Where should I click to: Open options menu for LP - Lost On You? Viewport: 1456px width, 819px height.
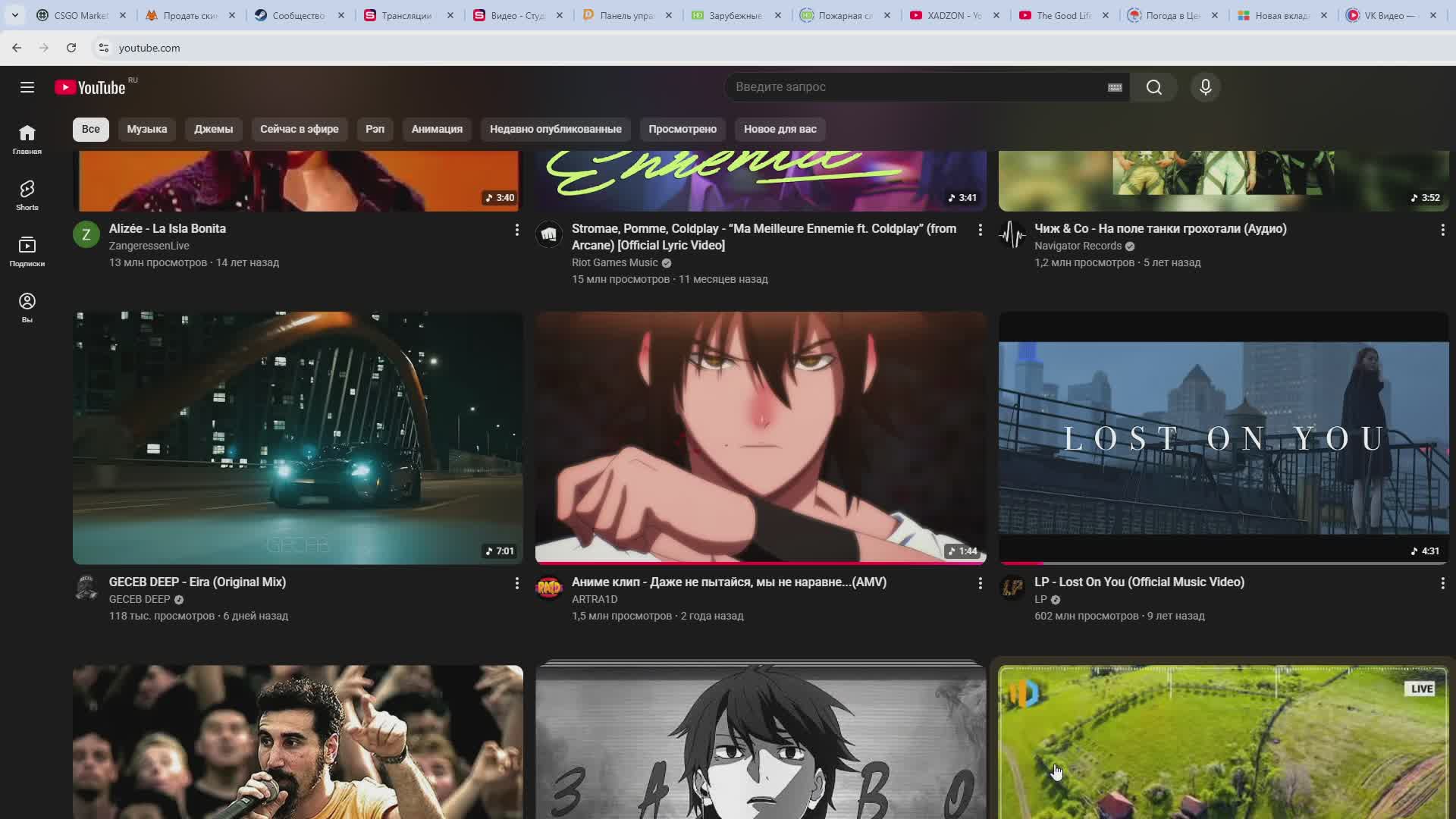click(x=1442, y=583)
